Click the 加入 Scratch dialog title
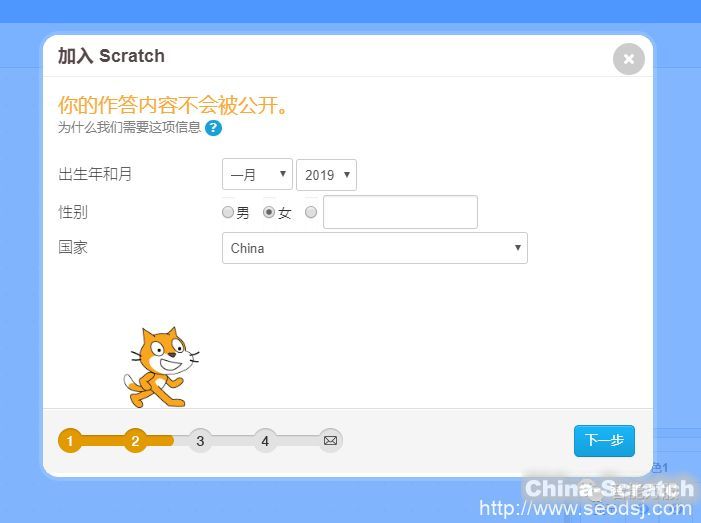 (111, 56)
